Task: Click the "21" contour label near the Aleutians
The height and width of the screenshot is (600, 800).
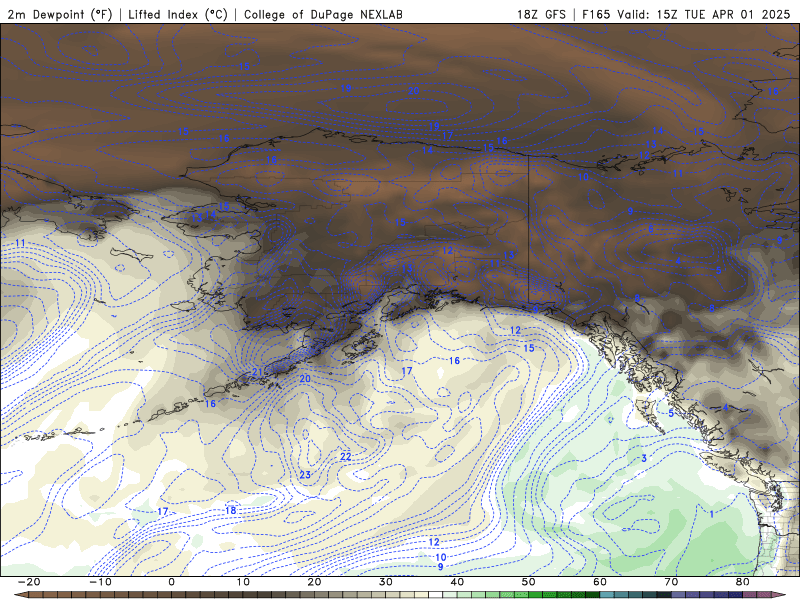Action: click(257, 372)
